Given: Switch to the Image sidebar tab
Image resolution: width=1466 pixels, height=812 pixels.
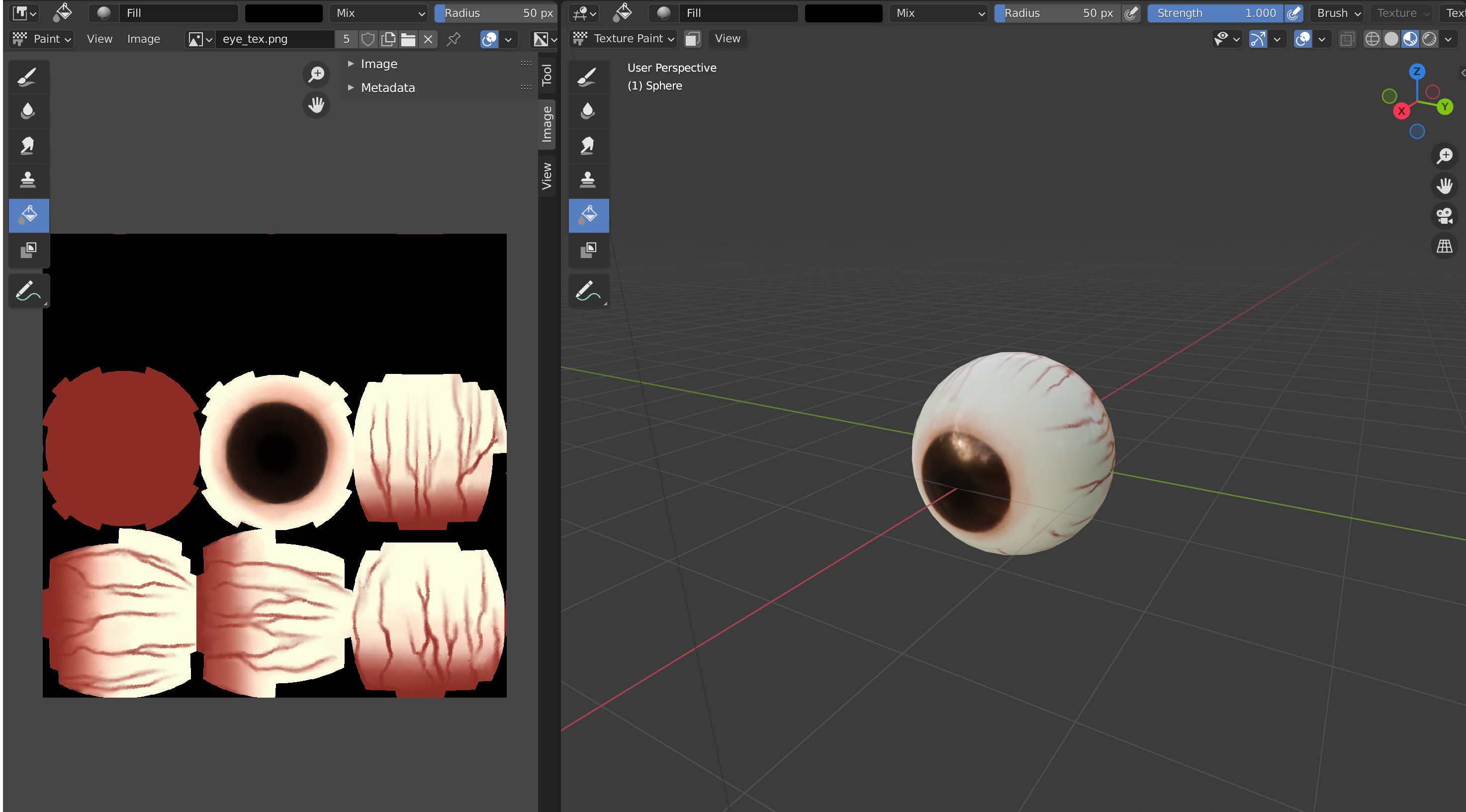Looking at the screenshot, I should [x=547, y=124].
